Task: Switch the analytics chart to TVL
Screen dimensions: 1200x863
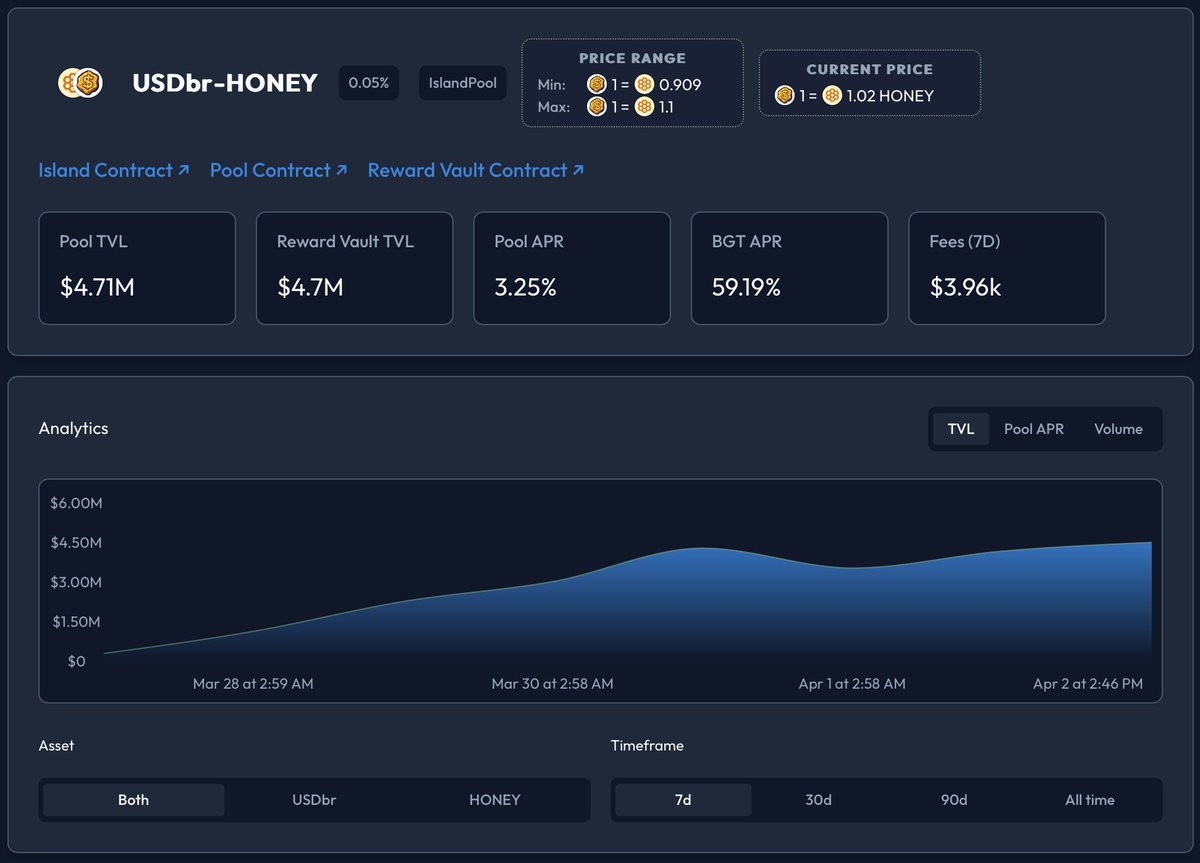Action: pyautogui.click(x=961, y=429)
